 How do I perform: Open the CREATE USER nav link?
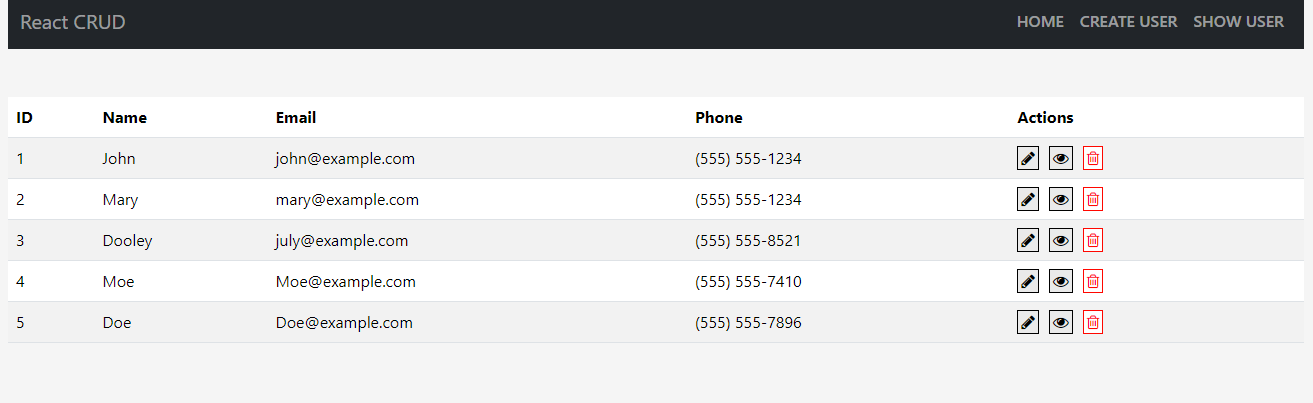[1128, 22]
